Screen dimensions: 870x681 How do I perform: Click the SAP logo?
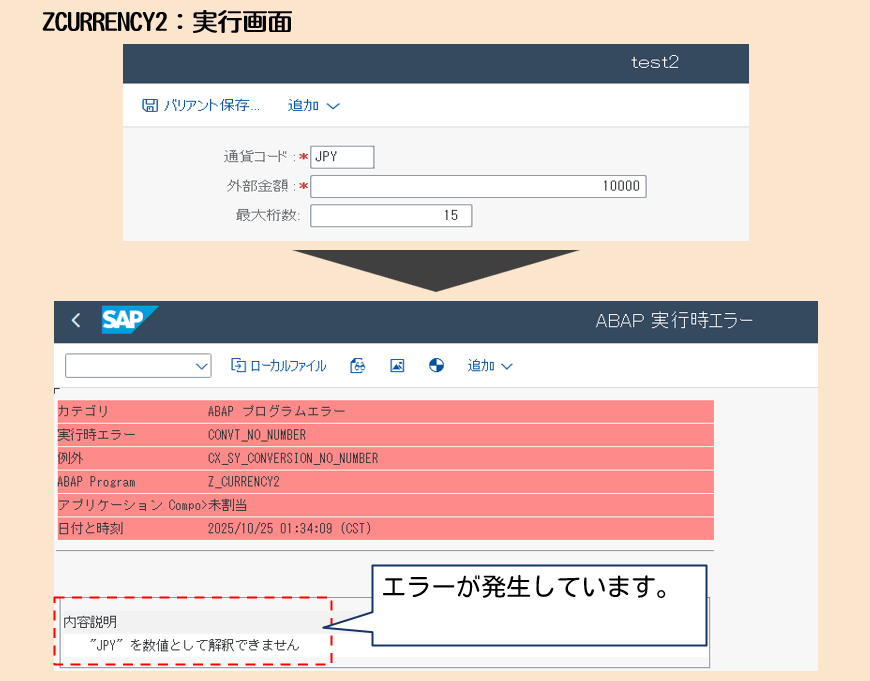coord(129,320)
